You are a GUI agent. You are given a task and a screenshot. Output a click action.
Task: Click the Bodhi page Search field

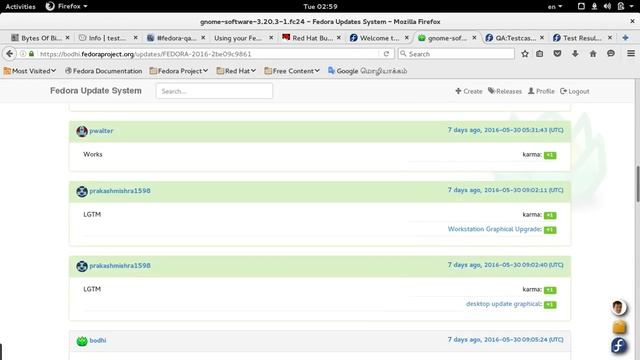(x=214, y=91)
